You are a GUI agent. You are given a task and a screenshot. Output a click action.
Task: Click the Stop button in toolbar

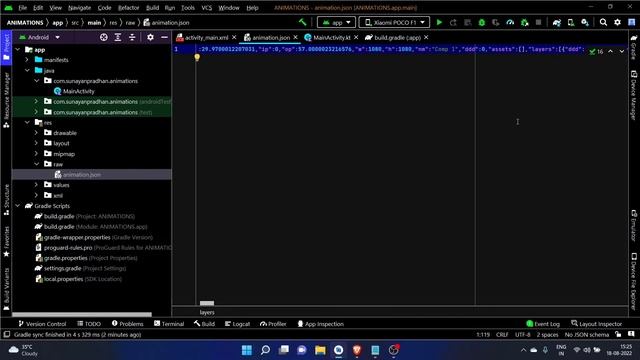point(538,22)
